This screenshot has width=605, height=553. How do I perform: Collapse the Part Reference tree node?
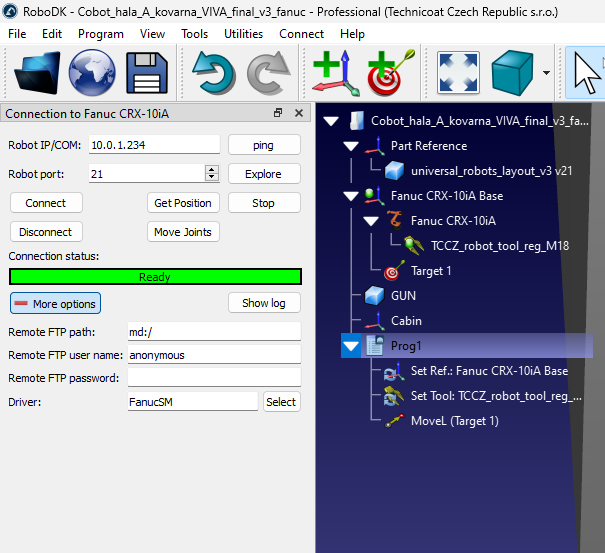coord(350,146)
